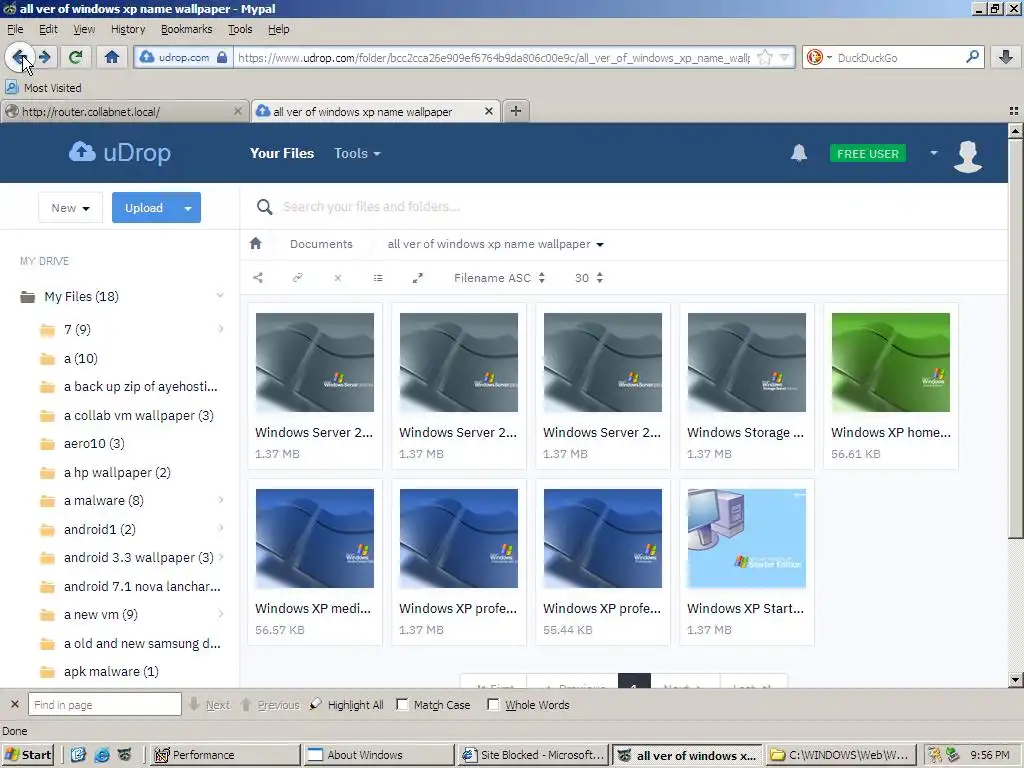
Task: Click the Your Files link
Action: (282, 153)
